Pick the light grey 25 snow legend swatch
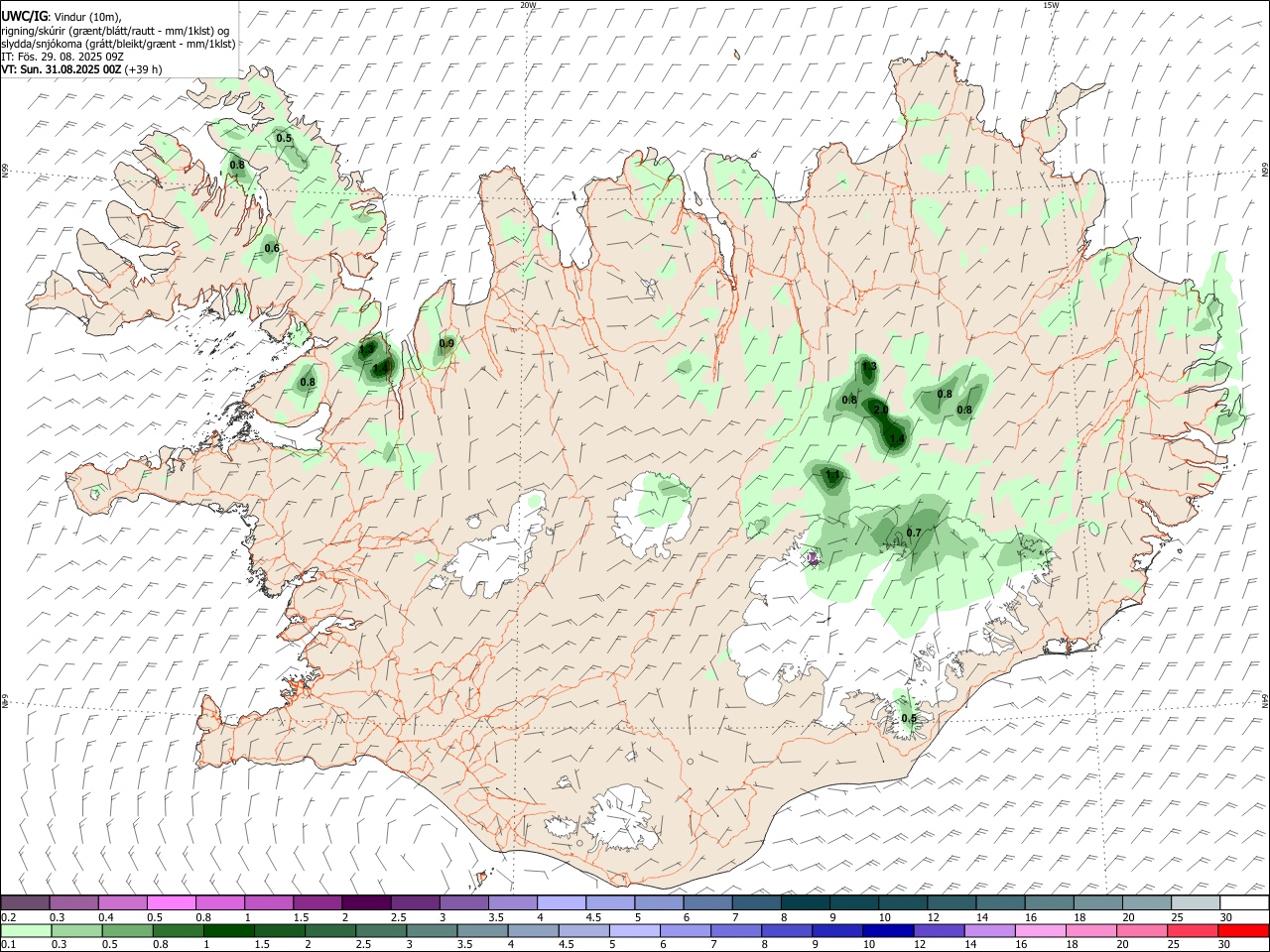This screenshot has width=1270, height=952. (1195, 902)
